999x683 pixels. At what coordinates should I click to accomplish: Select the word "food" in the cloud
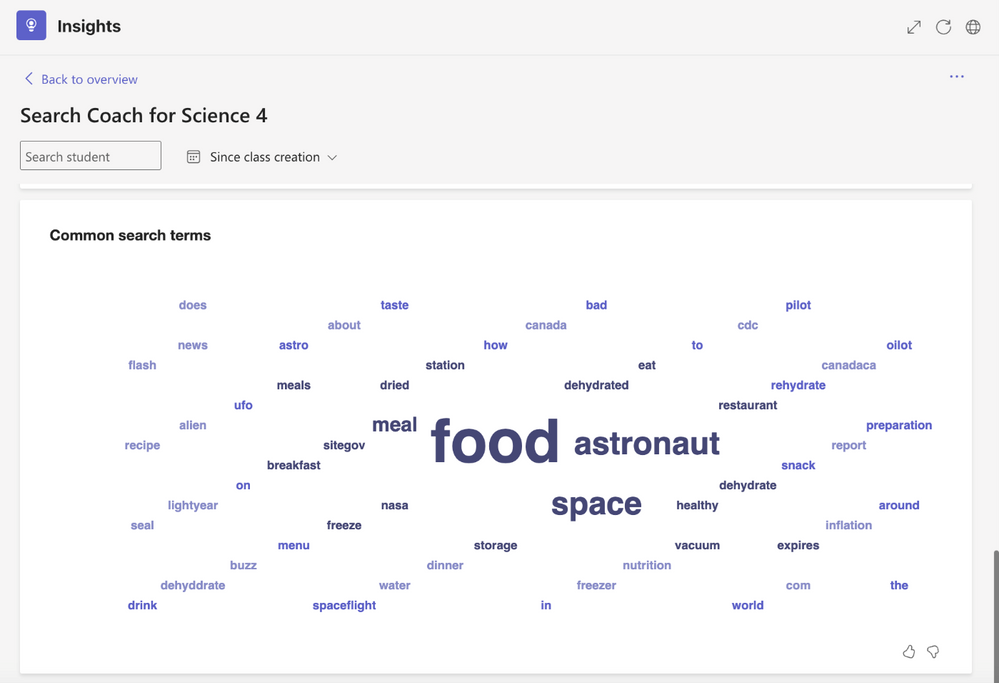point(495,442)
